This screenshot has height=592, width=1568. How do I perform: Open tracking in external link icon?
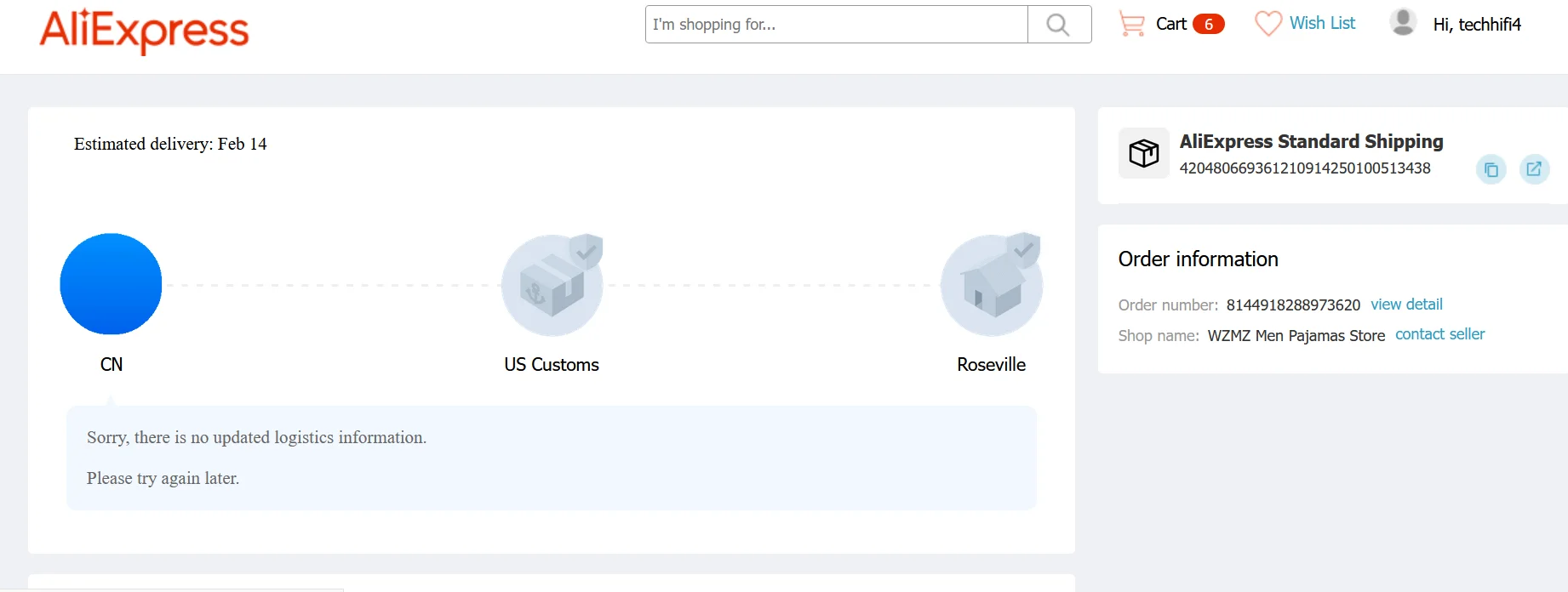click(1534, 169)
